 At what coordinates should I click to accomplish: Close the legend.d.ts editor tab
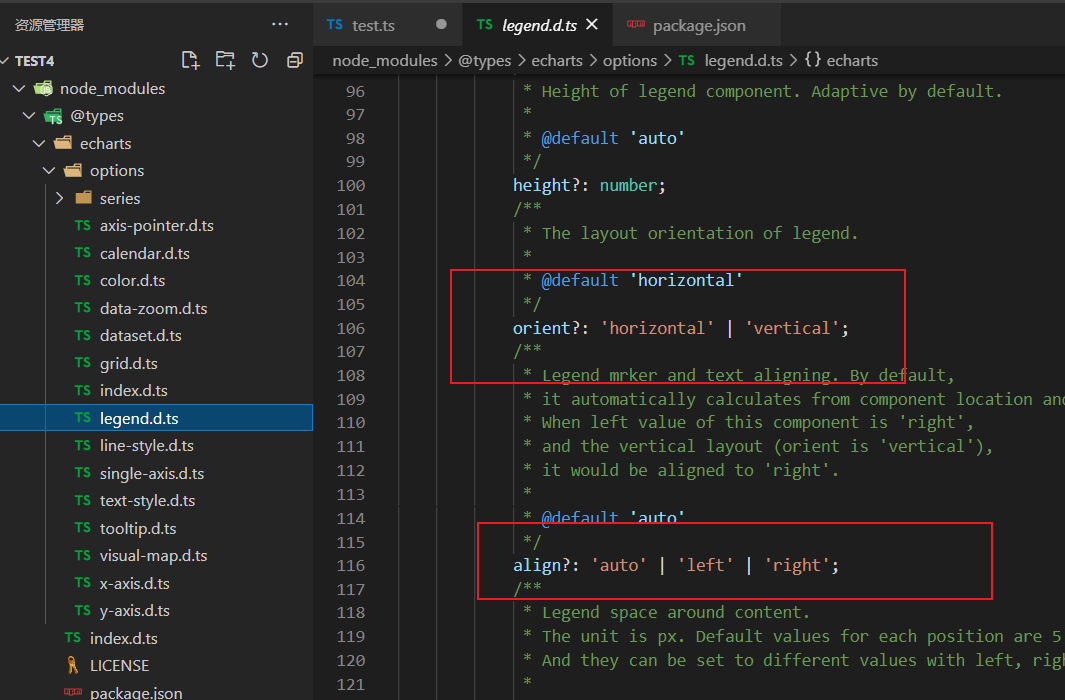pos(592,25)
